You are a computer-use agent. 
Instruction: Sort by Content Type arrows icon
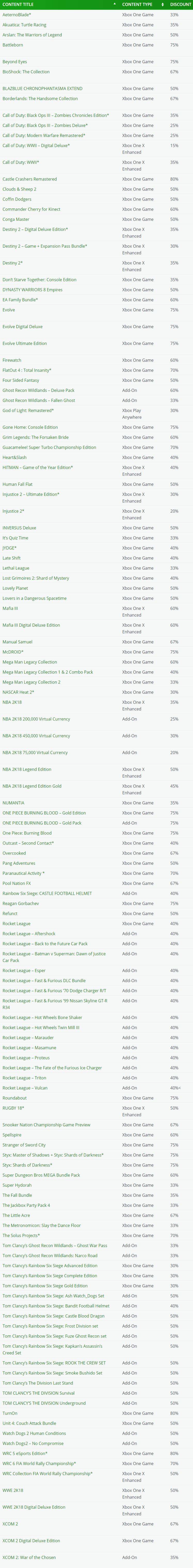tap(163, 4)
